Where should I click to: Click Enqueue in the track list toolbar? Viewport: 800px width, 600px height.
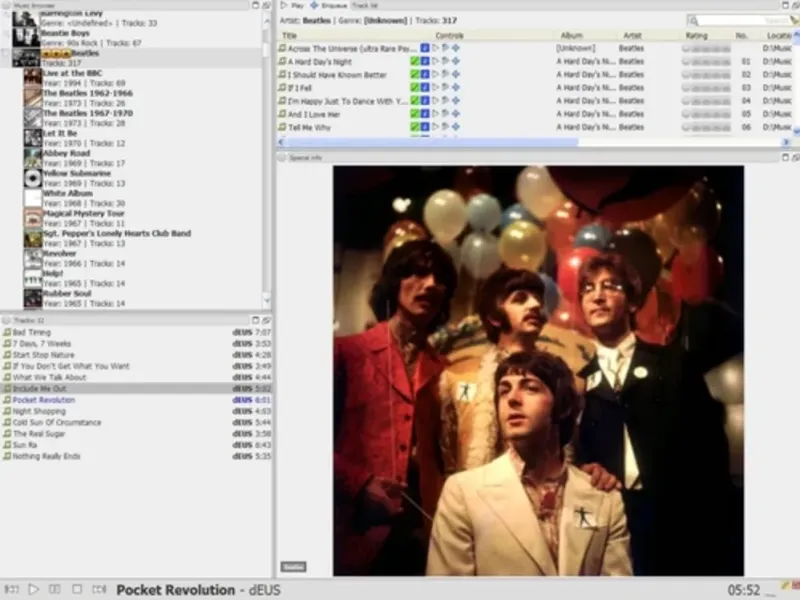(329, 6)
